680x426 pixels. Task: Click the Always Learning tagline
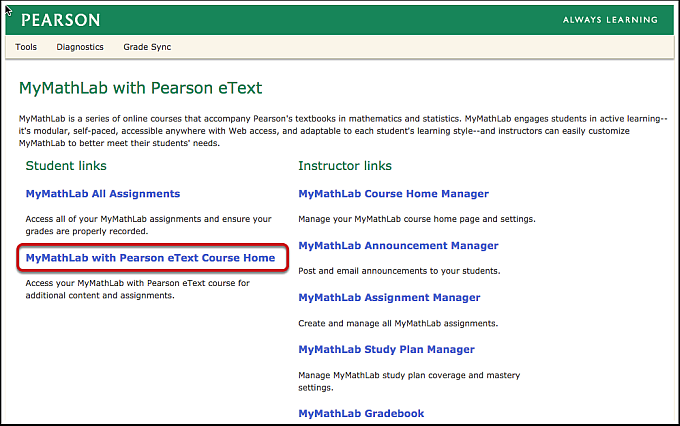coord(610,20)
